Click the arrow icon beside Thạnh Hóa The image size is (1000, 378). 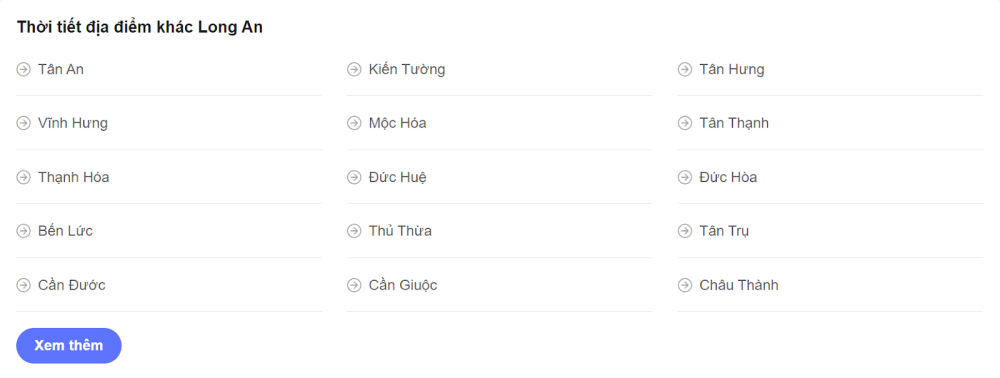coord(24,177)
